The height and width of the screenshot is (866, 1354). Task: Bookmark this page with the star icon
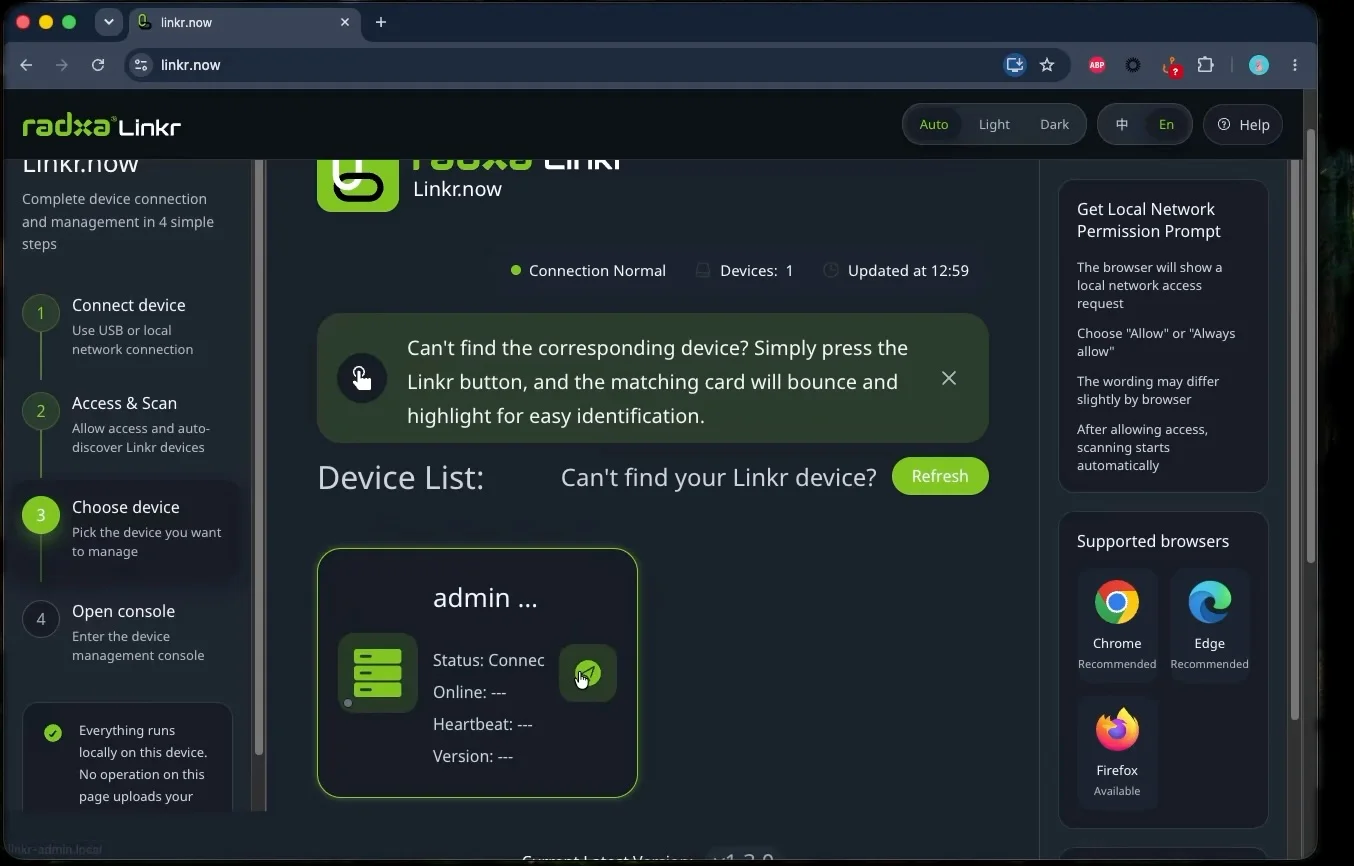[x=1047, y=65]
